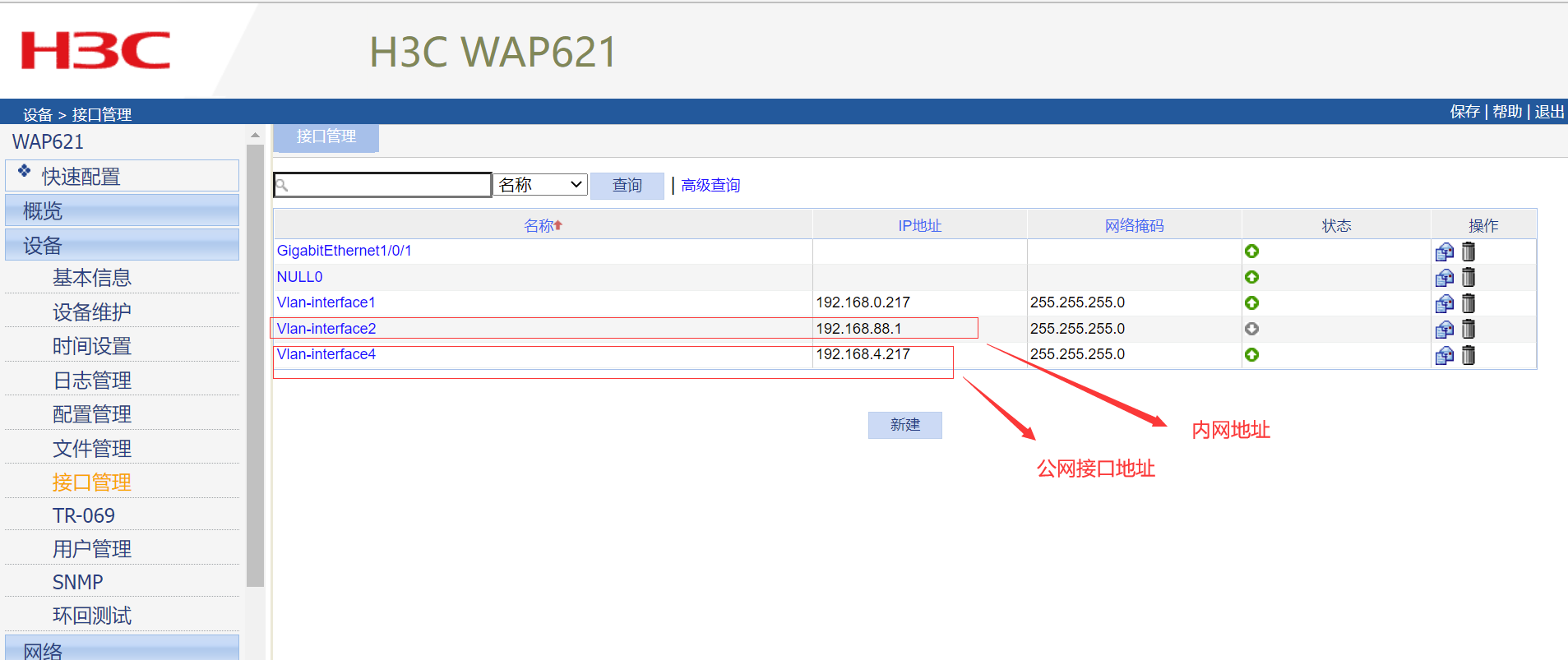Image resolution: width=1568 pixels, height=660 pixels.
Task: Open 文件管理 menu item
Action: pyautogui.click(x=92, y=449)
